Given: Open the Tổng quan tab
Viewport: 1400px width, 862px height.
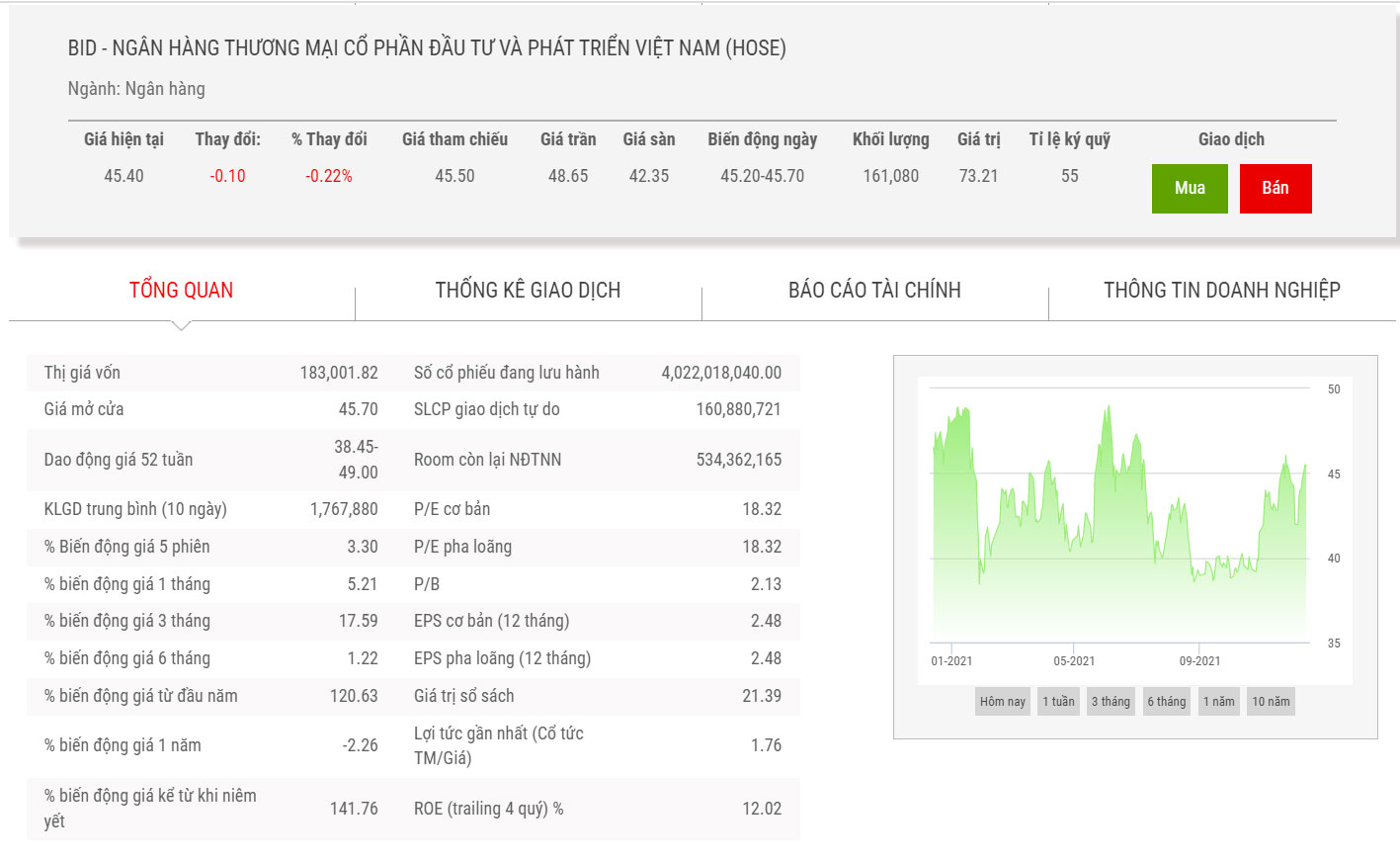Looking at the screenshot, I should pos(181,291).
